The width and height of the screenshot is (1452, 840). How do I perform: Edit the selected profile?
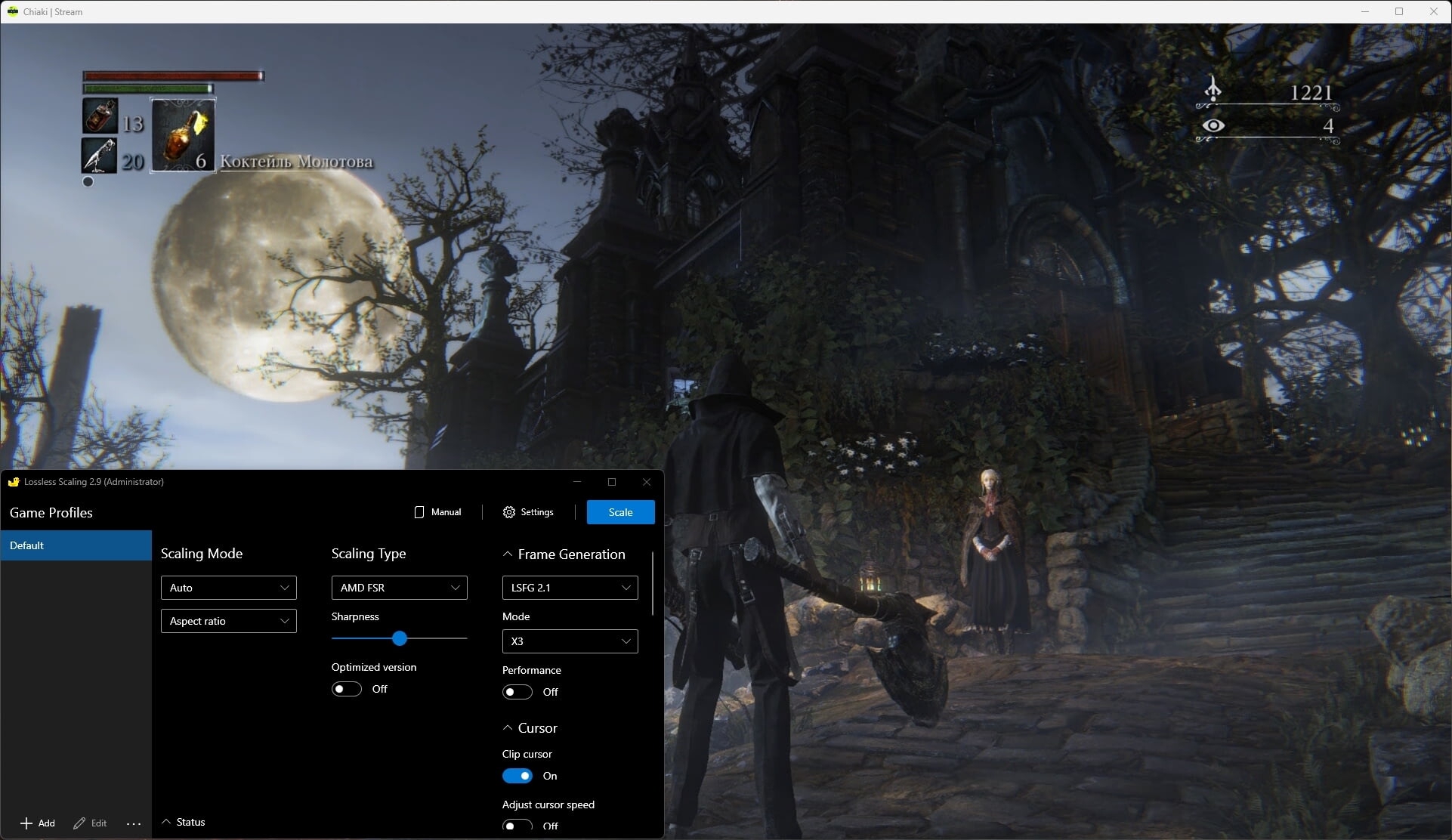pos(90,823)
